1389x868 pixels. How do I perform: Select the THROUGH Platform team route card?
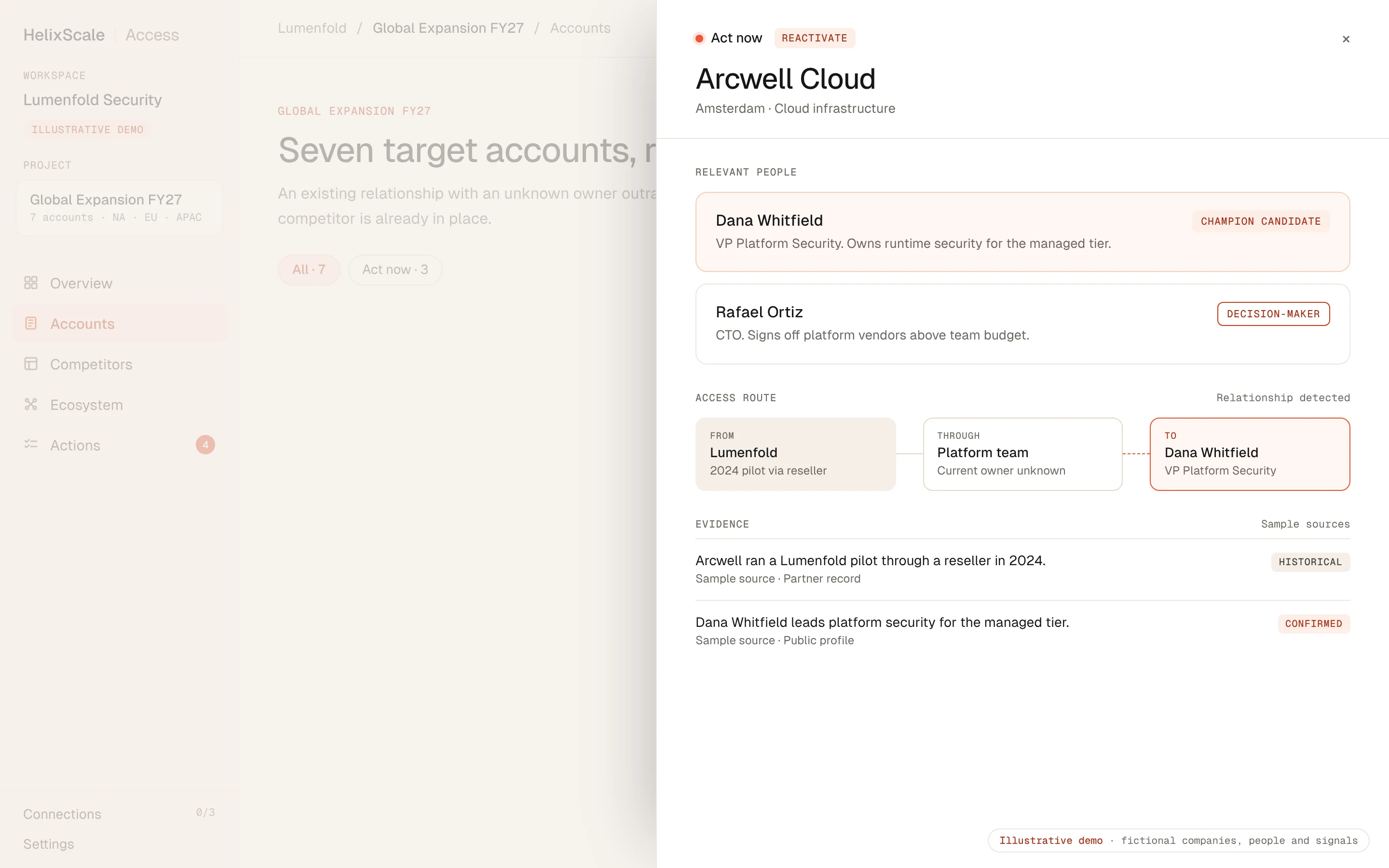point(1022,454)
